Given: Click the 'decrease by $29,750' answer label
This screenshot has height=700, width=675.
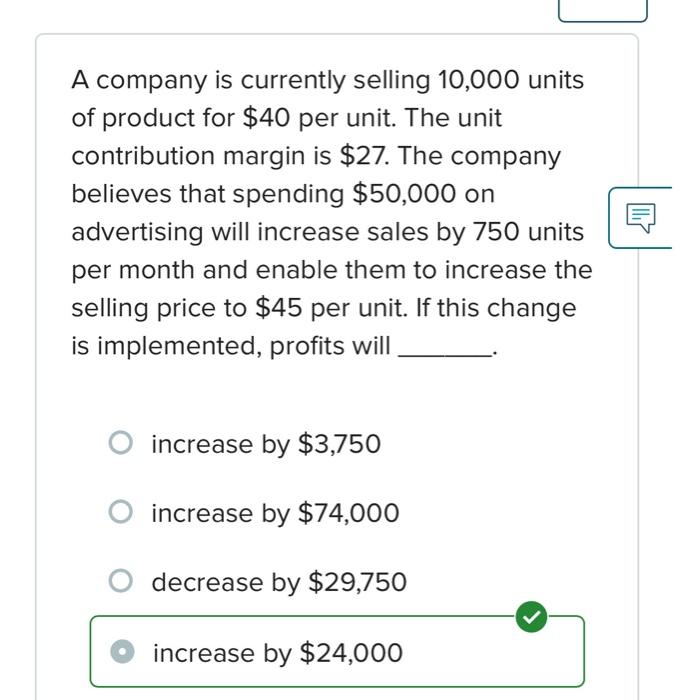Looking at the screenshot, I should pyautogui.click(x=279, y=582).
